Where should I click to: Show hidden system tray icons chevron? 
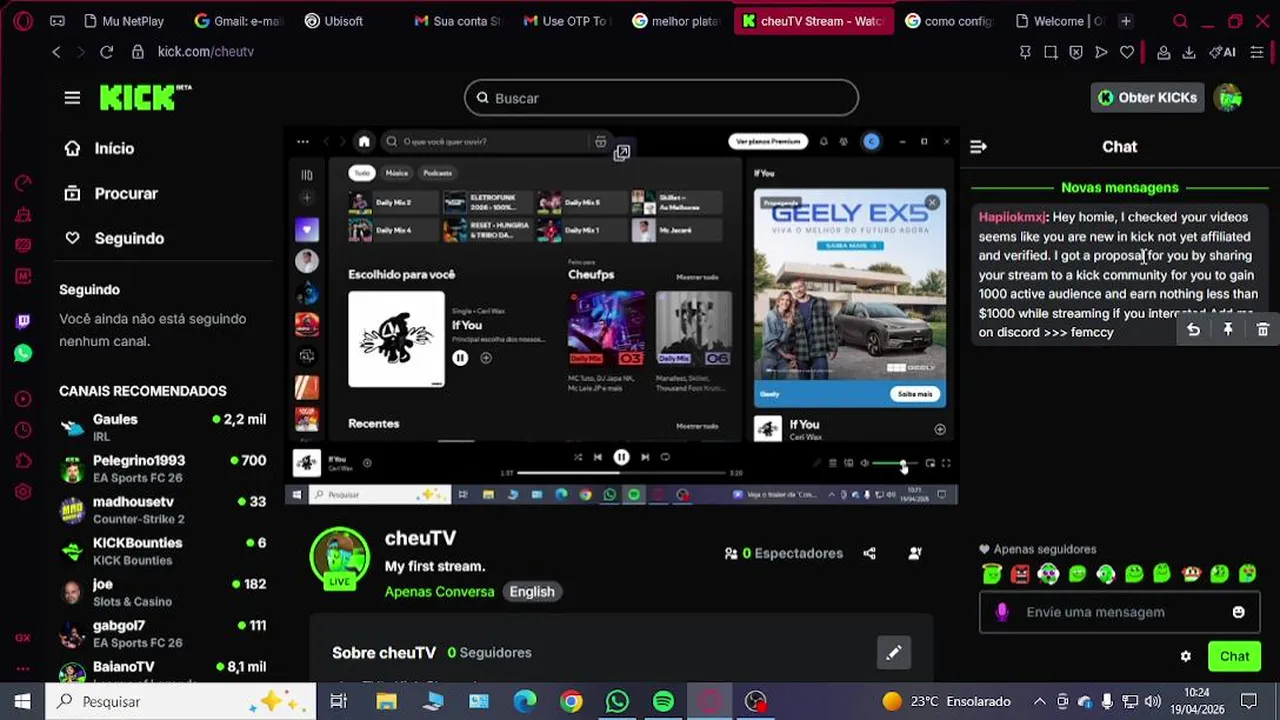click(1039, 701)
